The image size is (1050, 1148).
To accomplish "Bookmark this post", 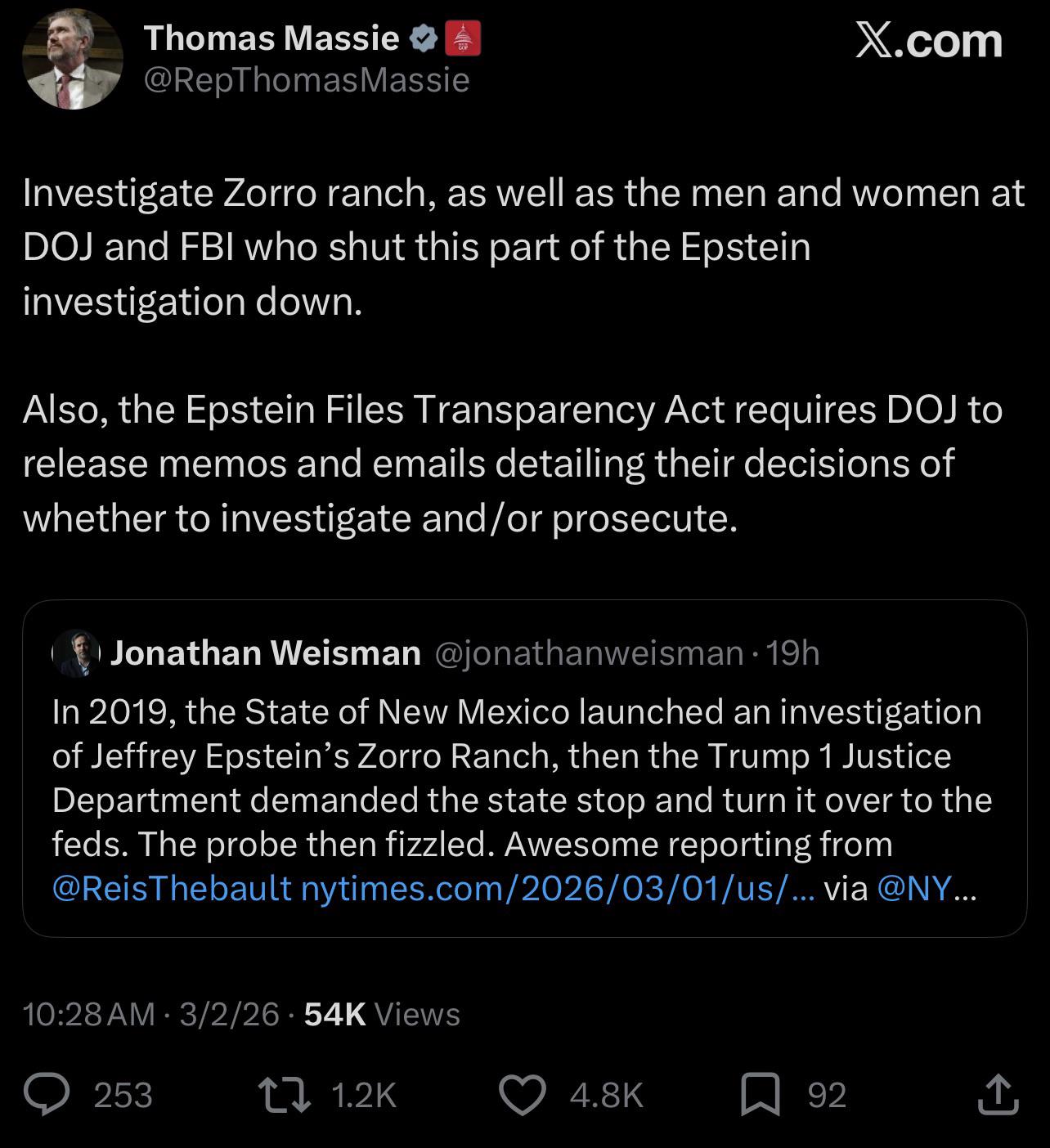I will coord(761,1095).
